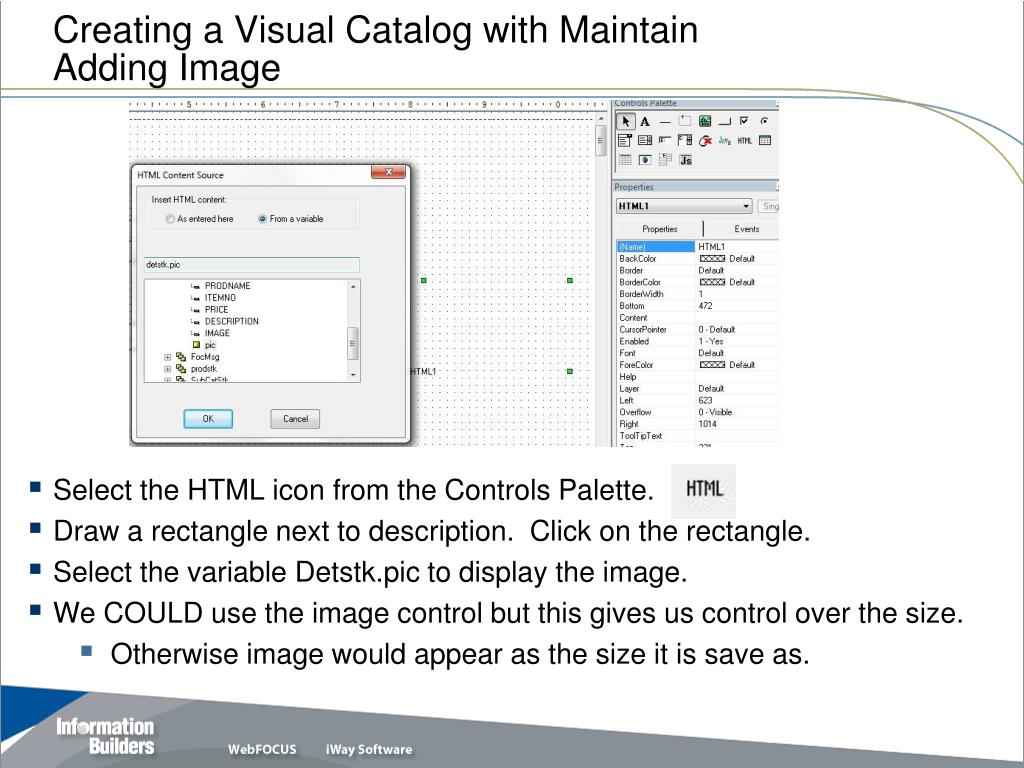Click CursorPointer value '0 - Default'
The height and width of the screenshot is (768, 1024).
coord(716,329)
